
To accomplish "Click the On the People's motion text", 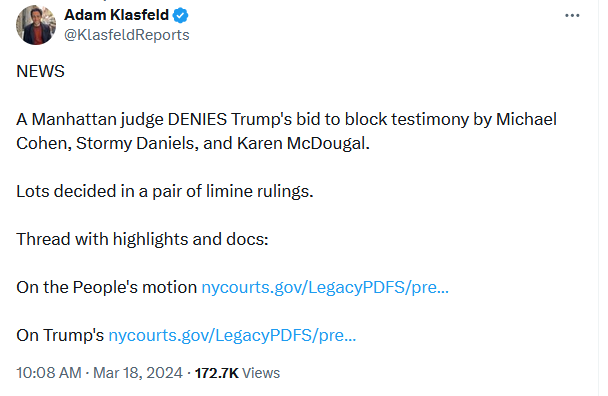I will (x=107, y=287).
